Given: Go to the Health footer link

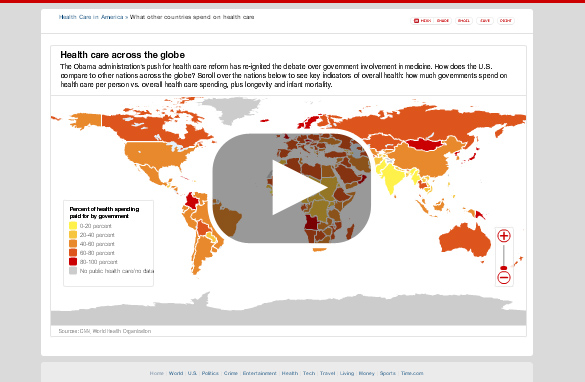Looking at the screenshot, I should tap(290, 373).
